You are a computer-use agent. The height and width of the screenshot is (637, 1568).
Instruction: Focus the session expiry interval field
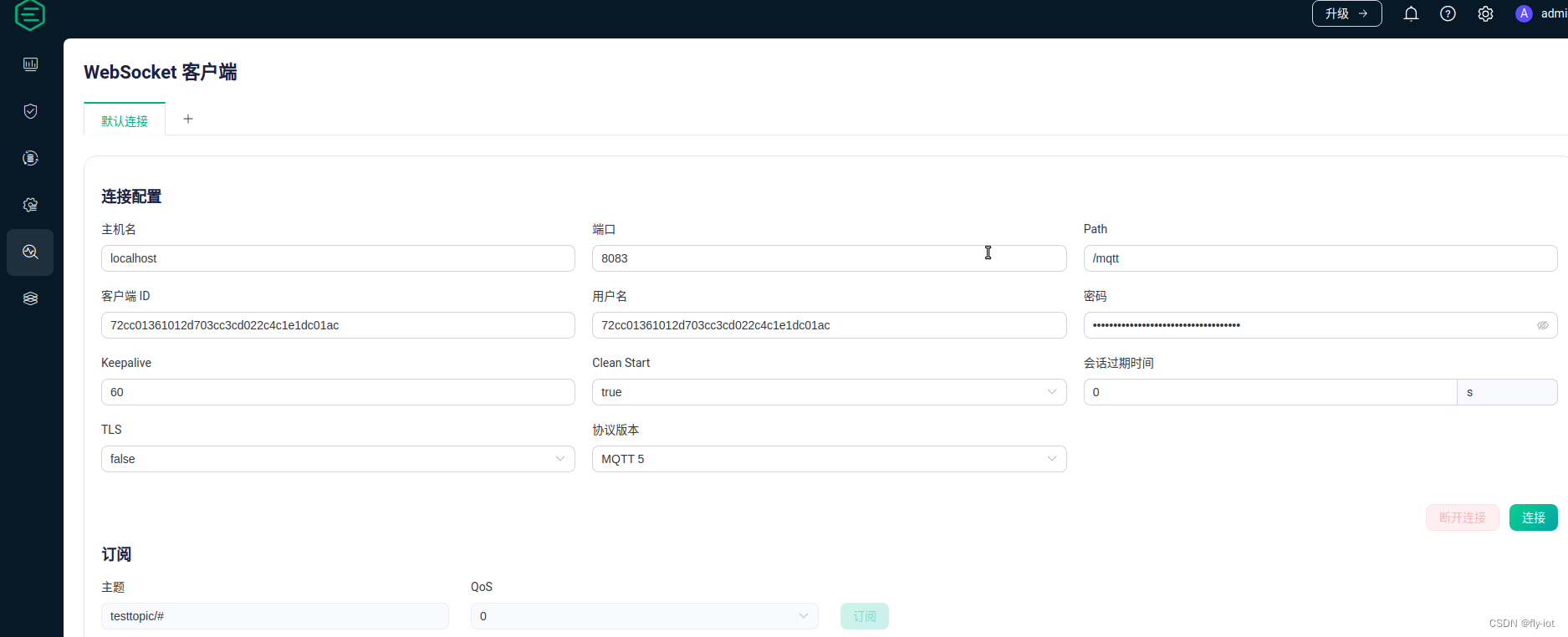1270,392
